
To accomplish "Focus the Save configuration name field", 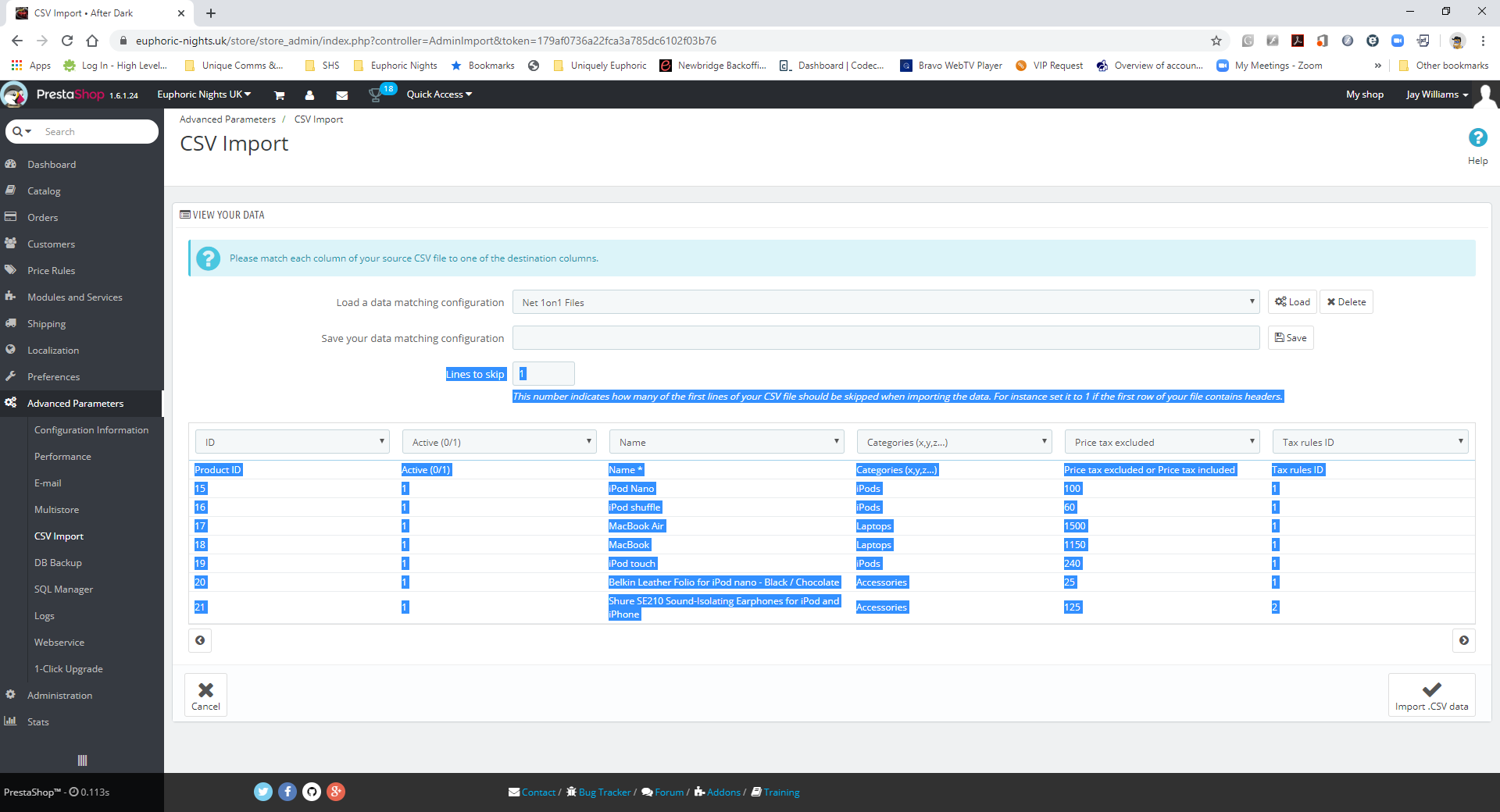I will pos(886,338).
